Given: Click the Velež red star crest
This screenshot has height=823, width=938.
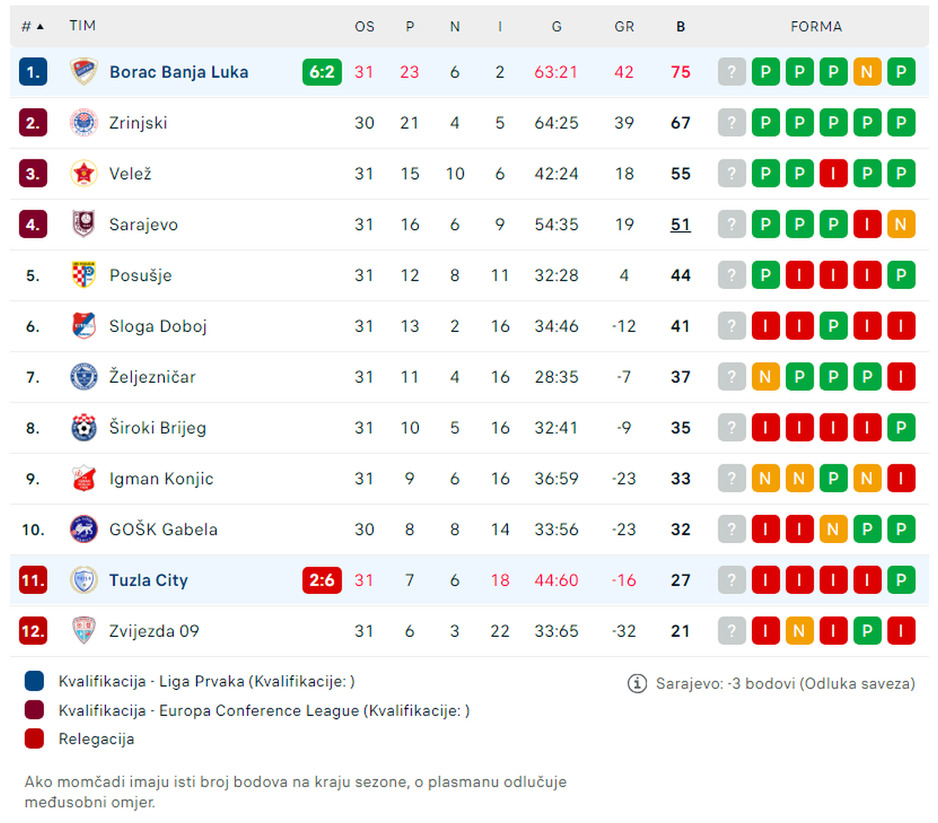Looking at the screenshot, I should pos(84,174).
